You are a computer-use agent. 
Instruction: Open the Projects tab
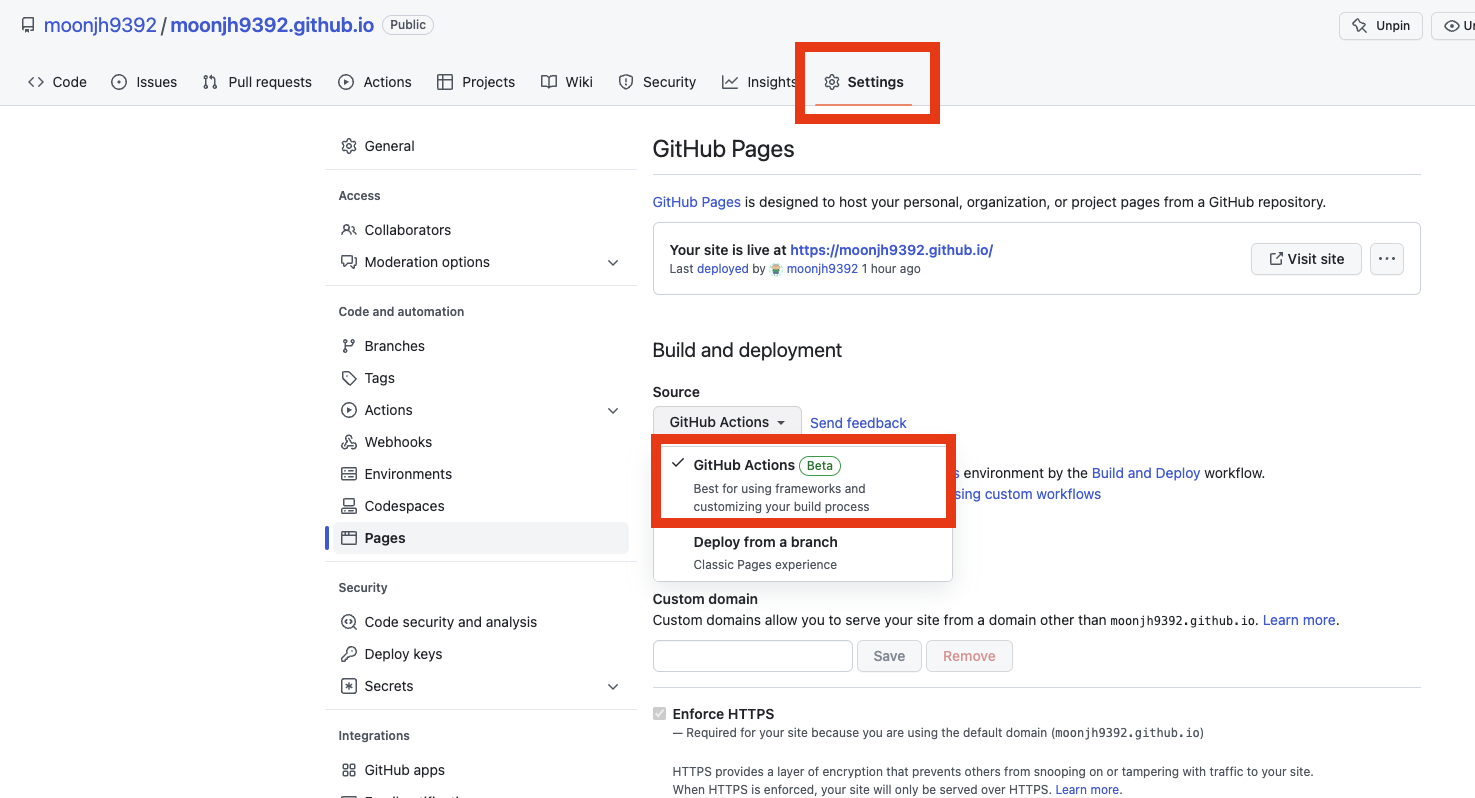476,82
